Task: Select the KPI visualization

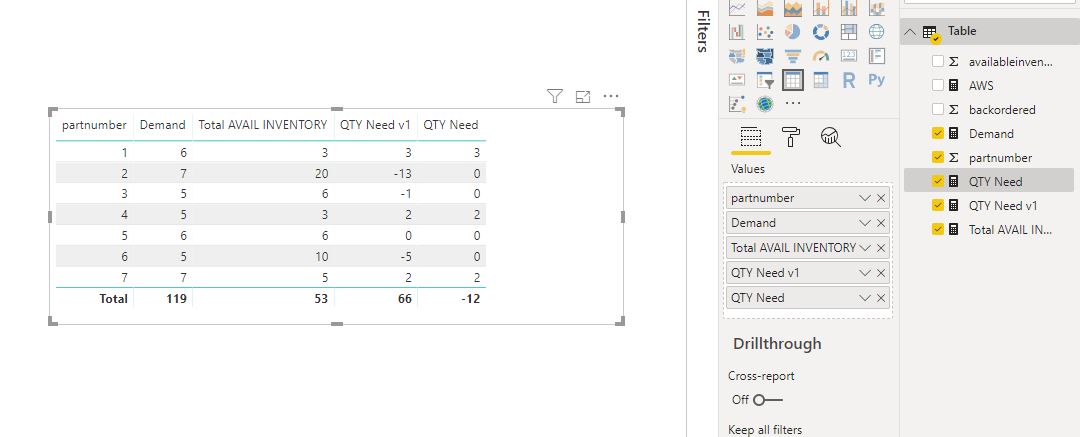Action: [737, 80]
